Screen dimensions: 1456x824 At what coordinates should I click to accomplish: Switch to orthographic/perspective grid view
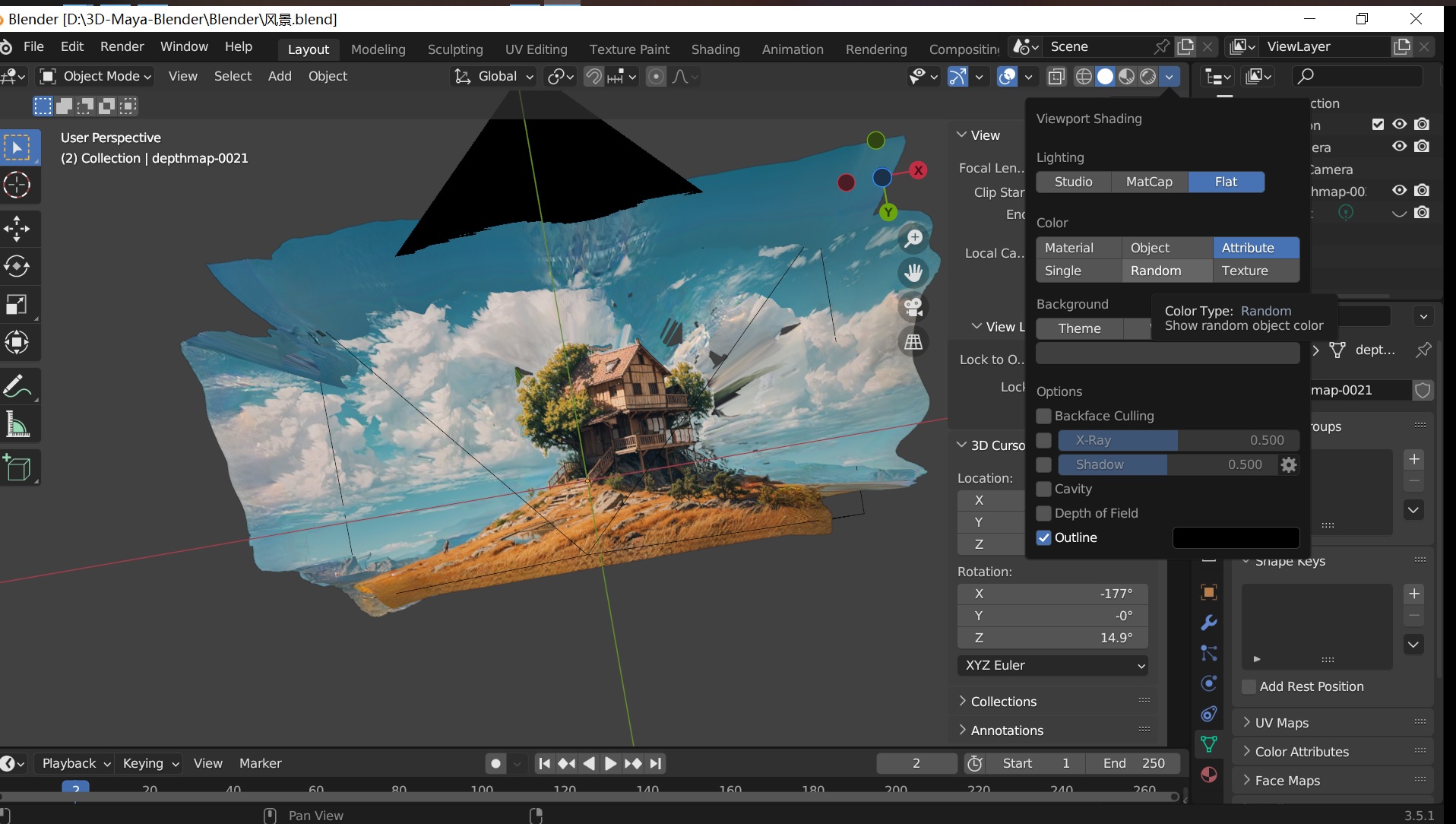913,342
